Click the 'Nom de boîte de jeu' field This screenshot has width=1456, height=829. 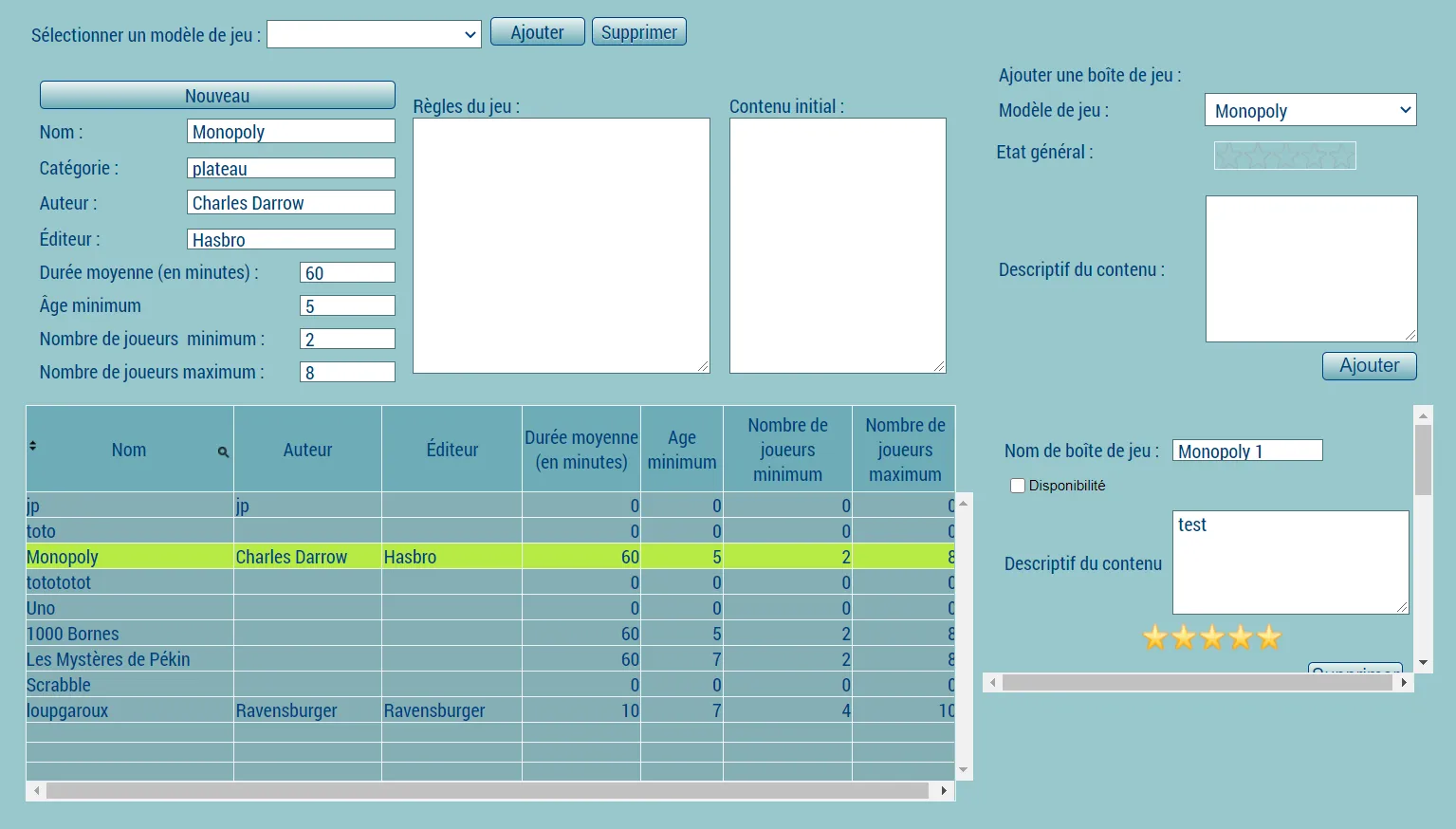point(1247,451)
